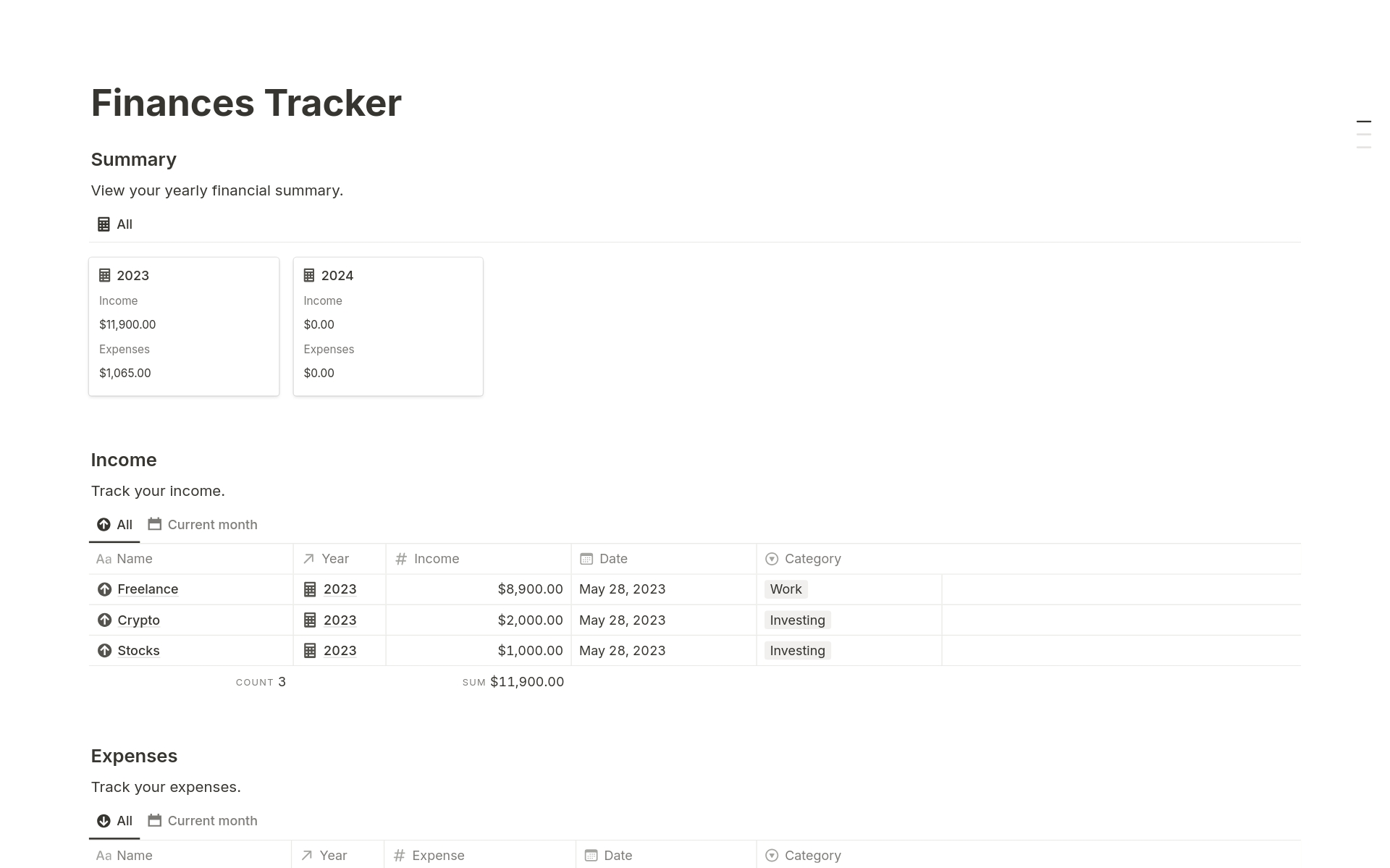Click the Income column header
This screenshot has width=1390, height=868.
click(x=436, y=558)
